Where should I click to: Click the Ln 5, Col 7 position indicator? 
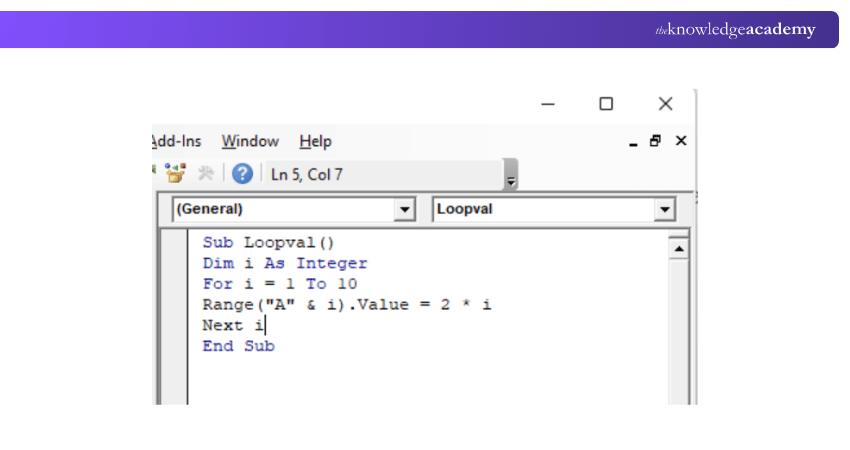tap(307, 175)
